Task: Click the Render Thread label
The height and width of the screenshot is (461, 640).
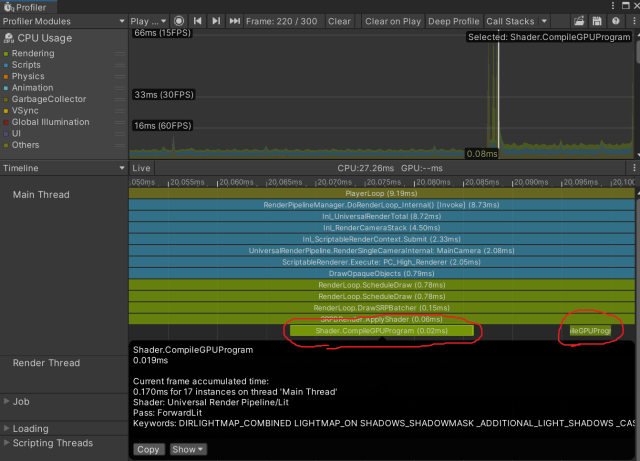Action: click(x=46, y=363)
